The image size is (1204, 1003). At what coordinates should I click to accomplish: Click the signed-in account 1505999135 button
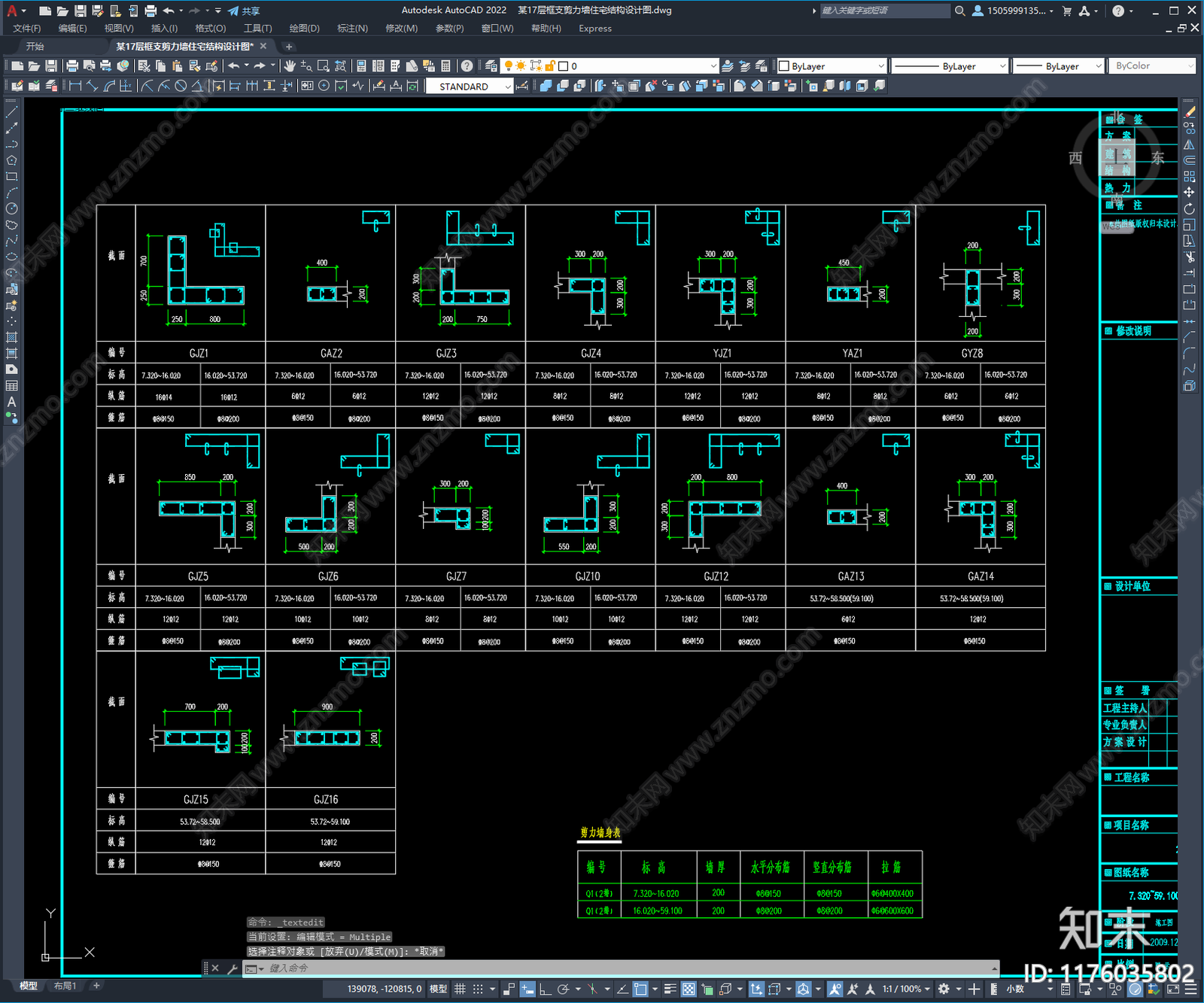[x=1012, y=11]
